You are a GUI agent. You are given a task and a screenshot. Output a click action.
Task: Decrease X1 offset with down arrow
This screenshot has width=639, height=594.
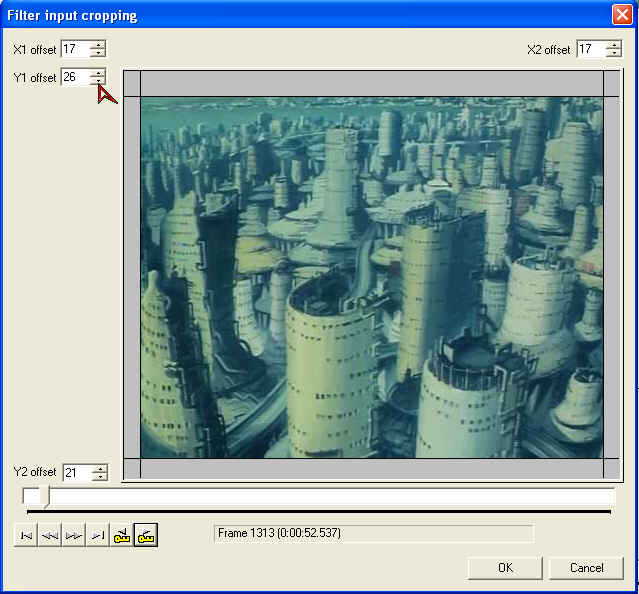click(98, 53)
